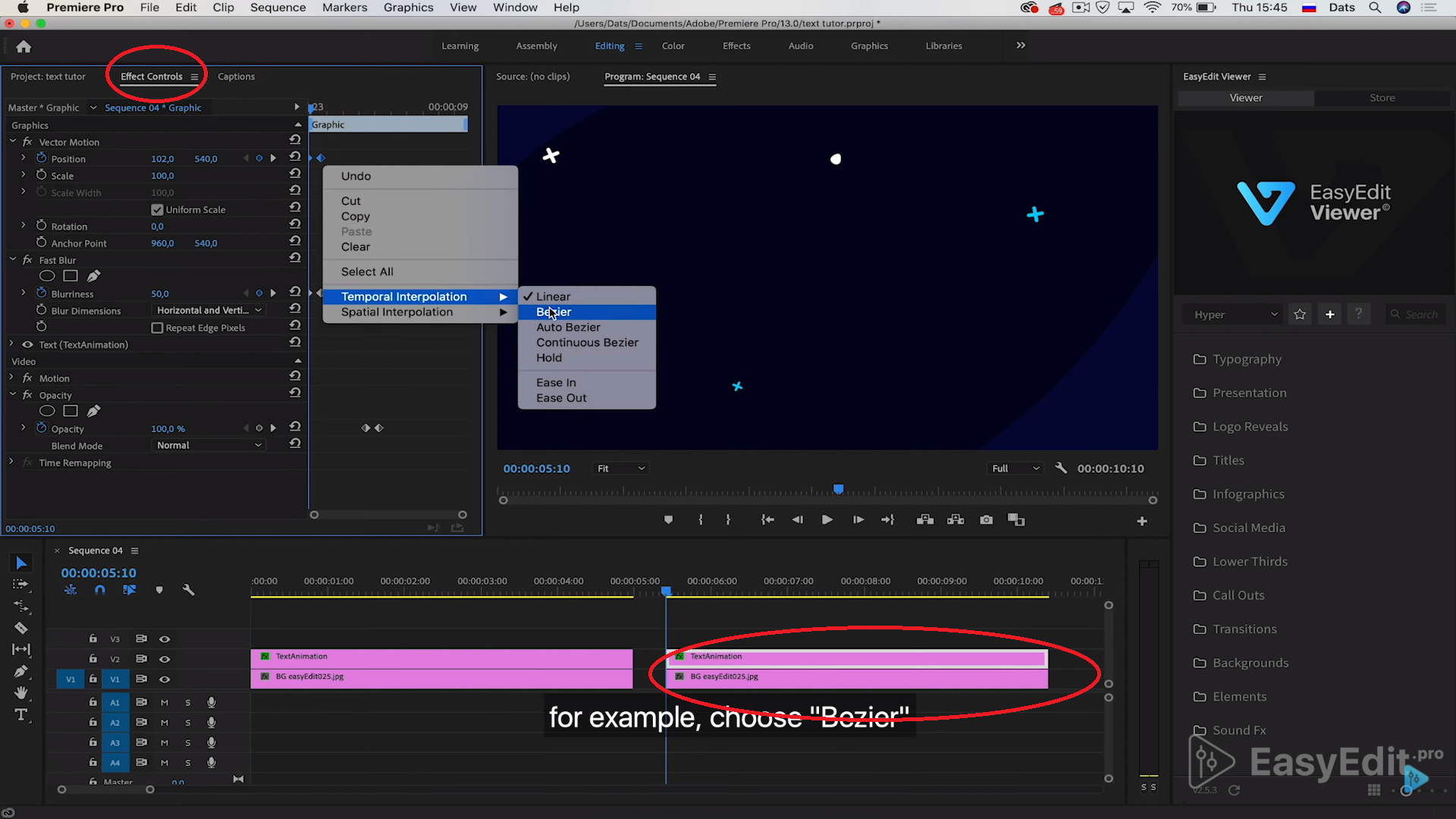The width and height of the screenshot is (1456, 819).
Task: Click the favorites star in EasyEdit Viewer
Action: [x=1300, y=314]
